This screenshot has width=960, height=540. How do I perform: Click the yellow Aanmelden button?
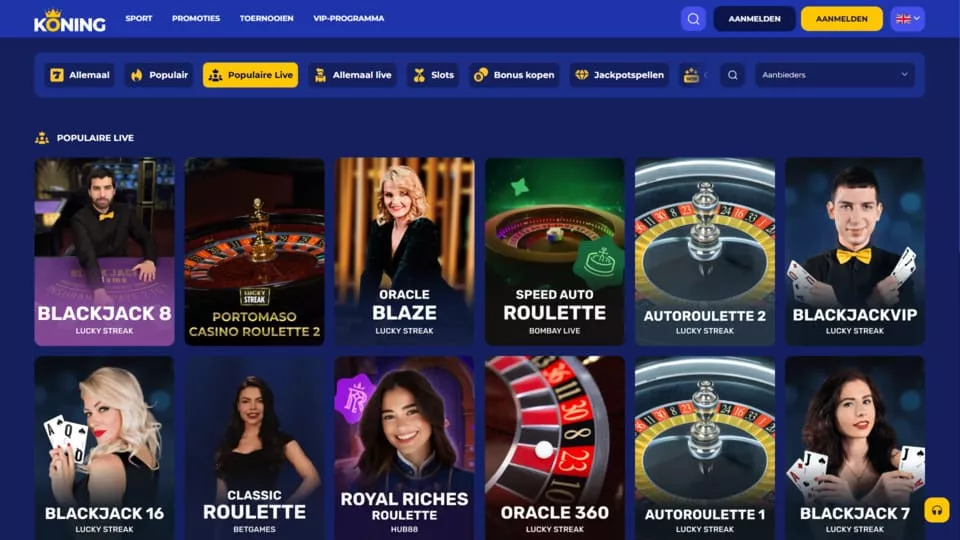[x=841, y=19]
